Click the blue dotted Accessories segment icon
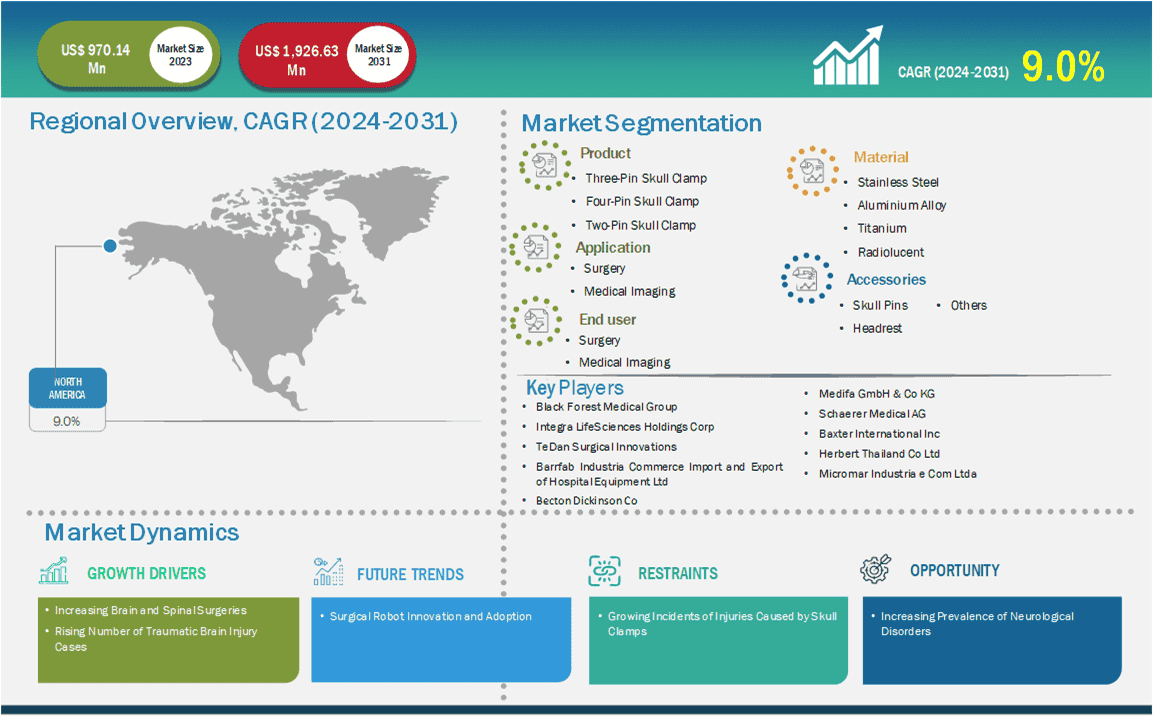The width and height of the screenshot is (1154, 716). click(807, 278)
